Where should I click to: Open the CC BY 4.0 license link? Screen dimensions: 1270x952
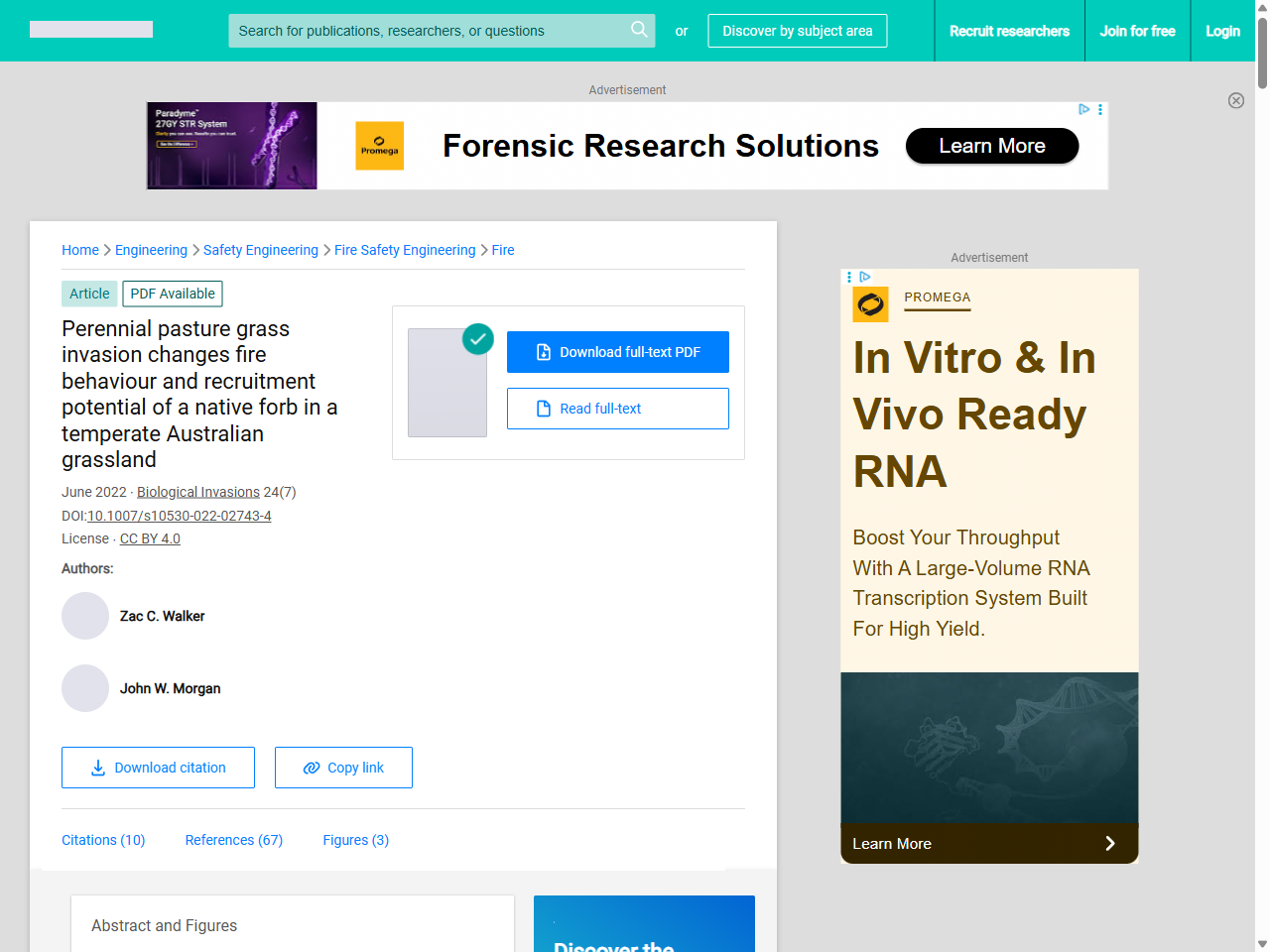click(x=149, y=538)
